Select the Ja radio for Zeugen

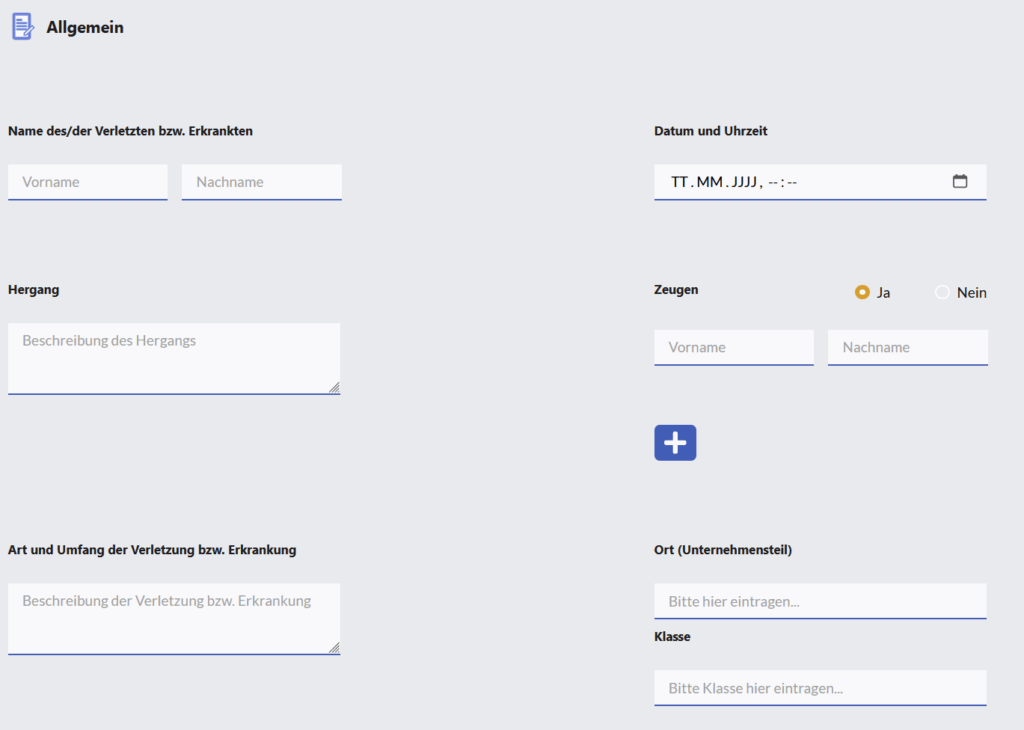point(862,293)
